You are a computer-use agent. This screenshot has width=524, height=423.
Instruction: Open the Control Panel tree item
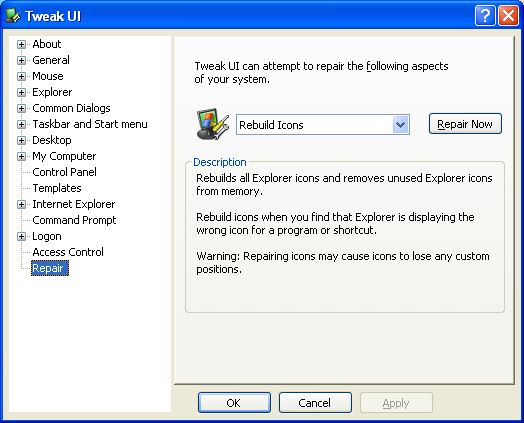click(x=64, y=172)
